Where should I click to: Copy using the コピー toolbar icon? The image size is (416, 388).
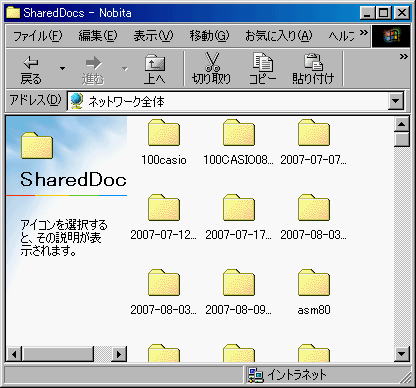coord(263,70)
